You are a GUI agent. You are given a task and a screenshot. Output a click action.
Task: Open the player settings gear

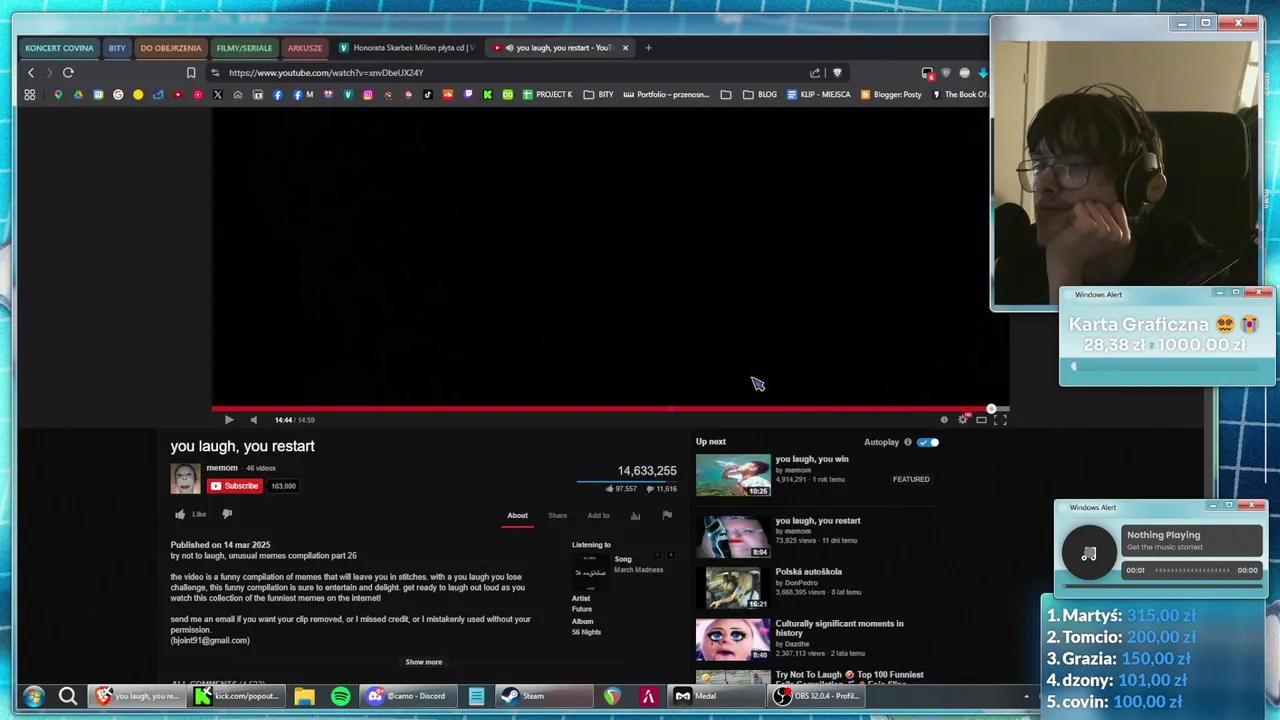[x=963, y=420]
